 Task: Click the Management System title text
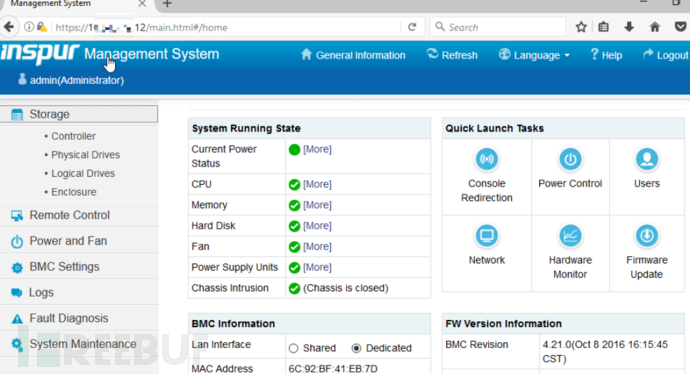151,54
